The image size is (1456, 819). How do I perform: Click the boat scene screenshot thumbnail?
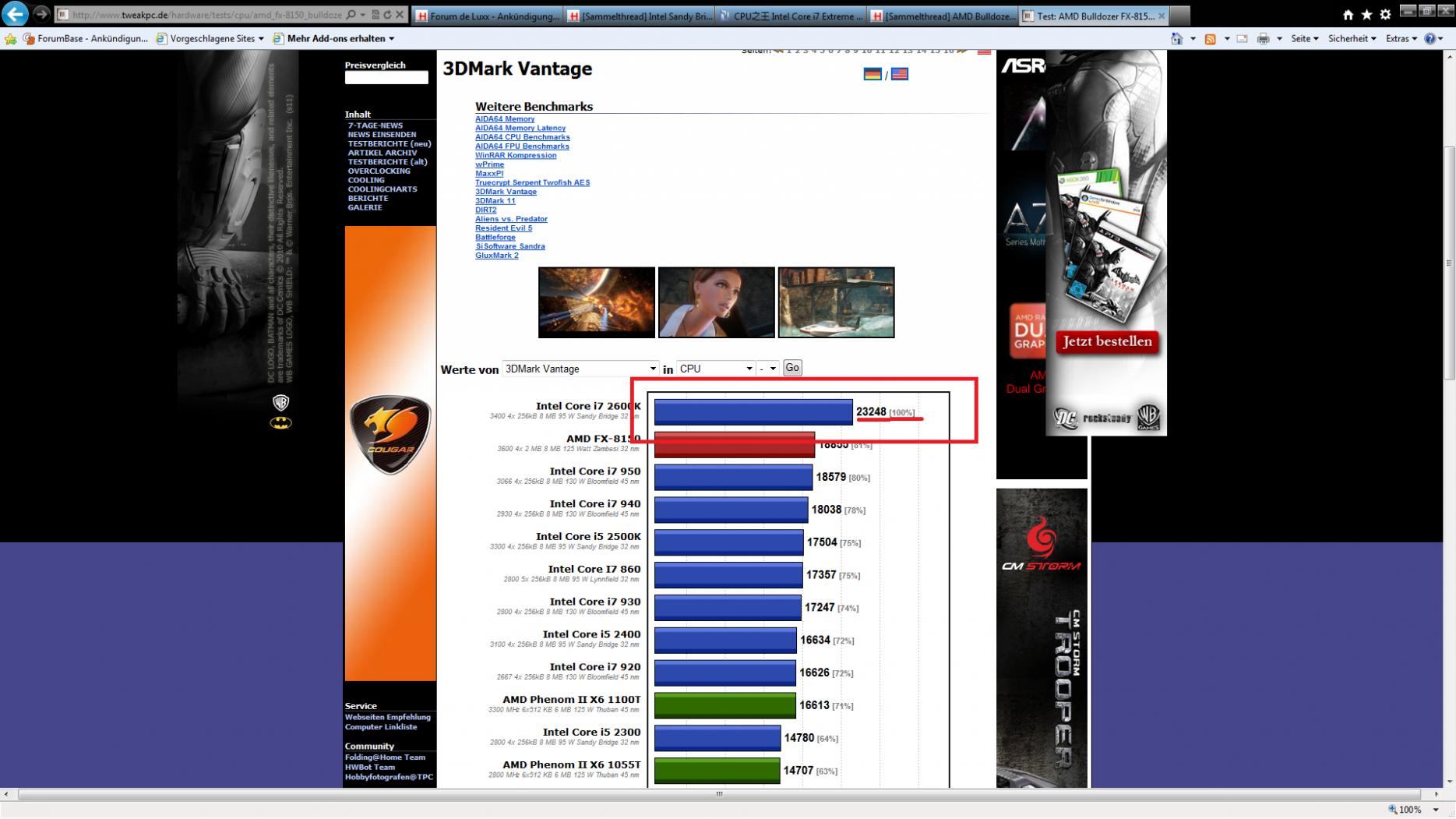pos(837,302)
